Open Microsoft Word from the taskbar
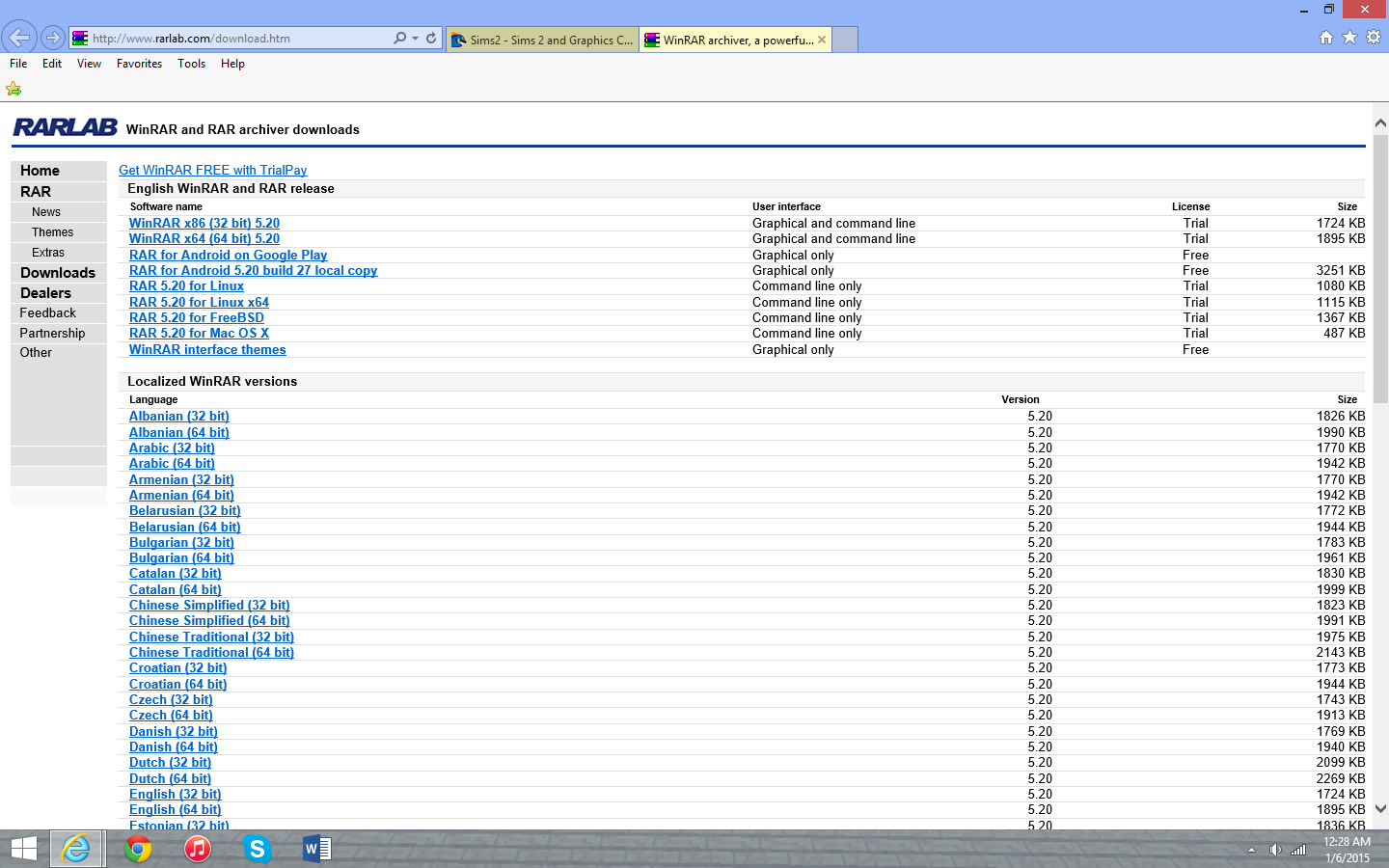Screen dimensions: 1389x868 click(x=316, y=849)
